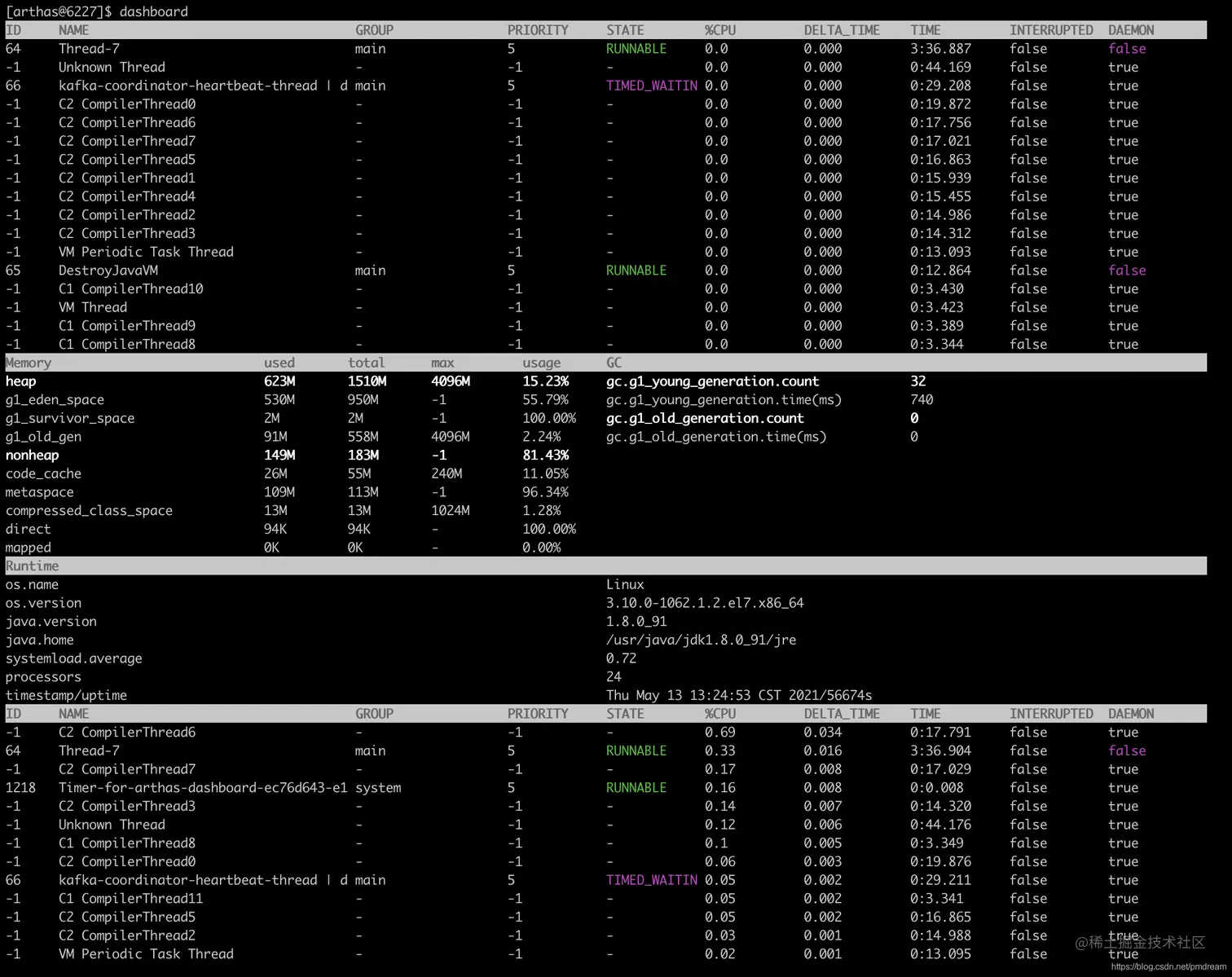
Task: Click the 'processors' runtime key
Action: 43,677
